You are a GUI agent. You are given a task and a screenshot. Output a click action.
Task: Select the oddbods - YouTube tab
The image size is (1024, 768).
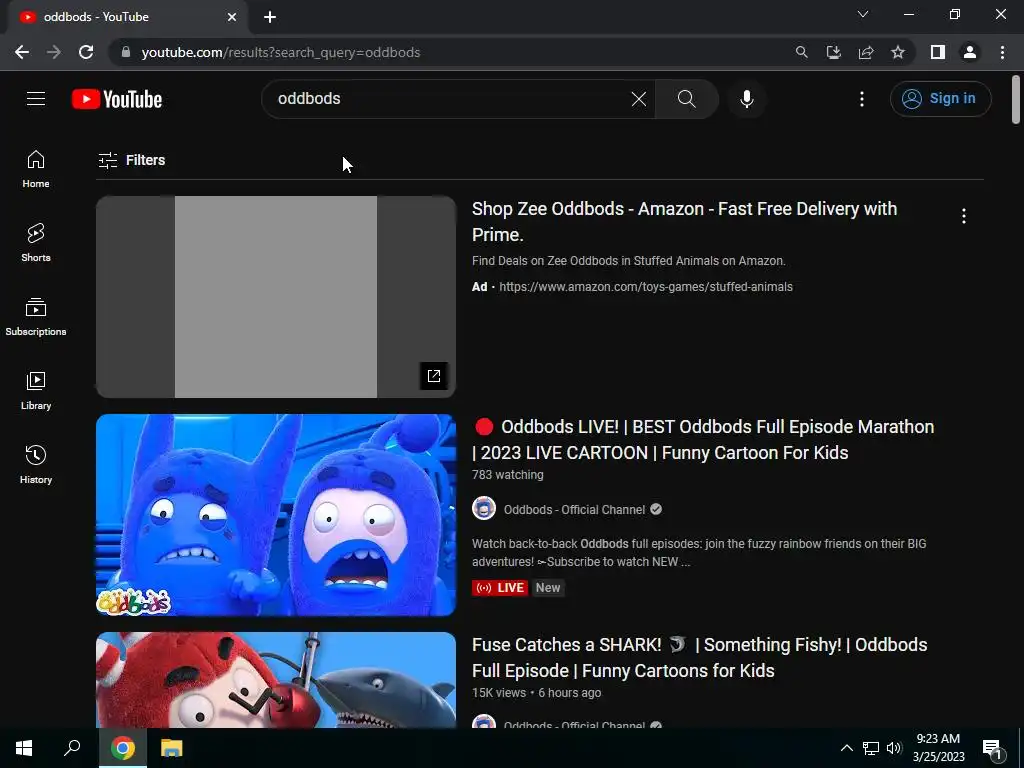point(127,17)
